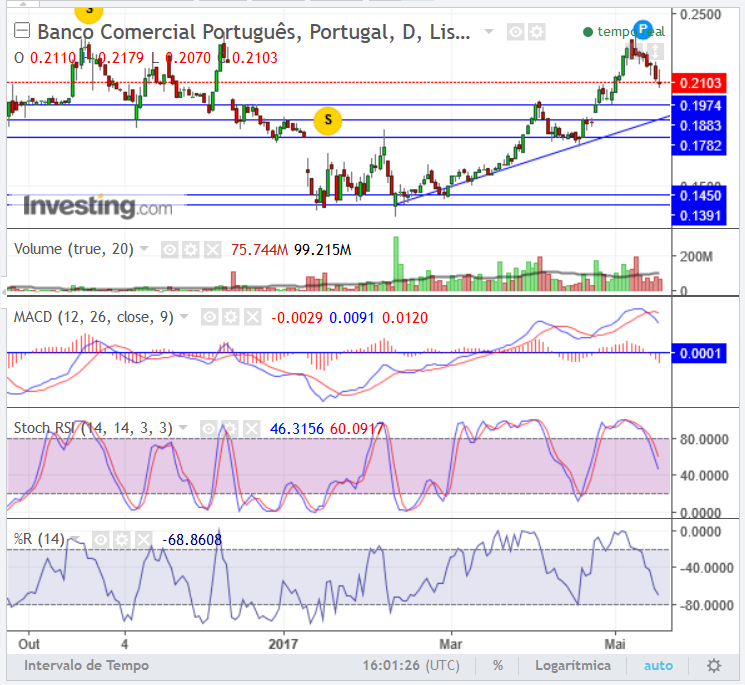
Task: Open Stoch RSI settings gear
Action: point(230,429)
